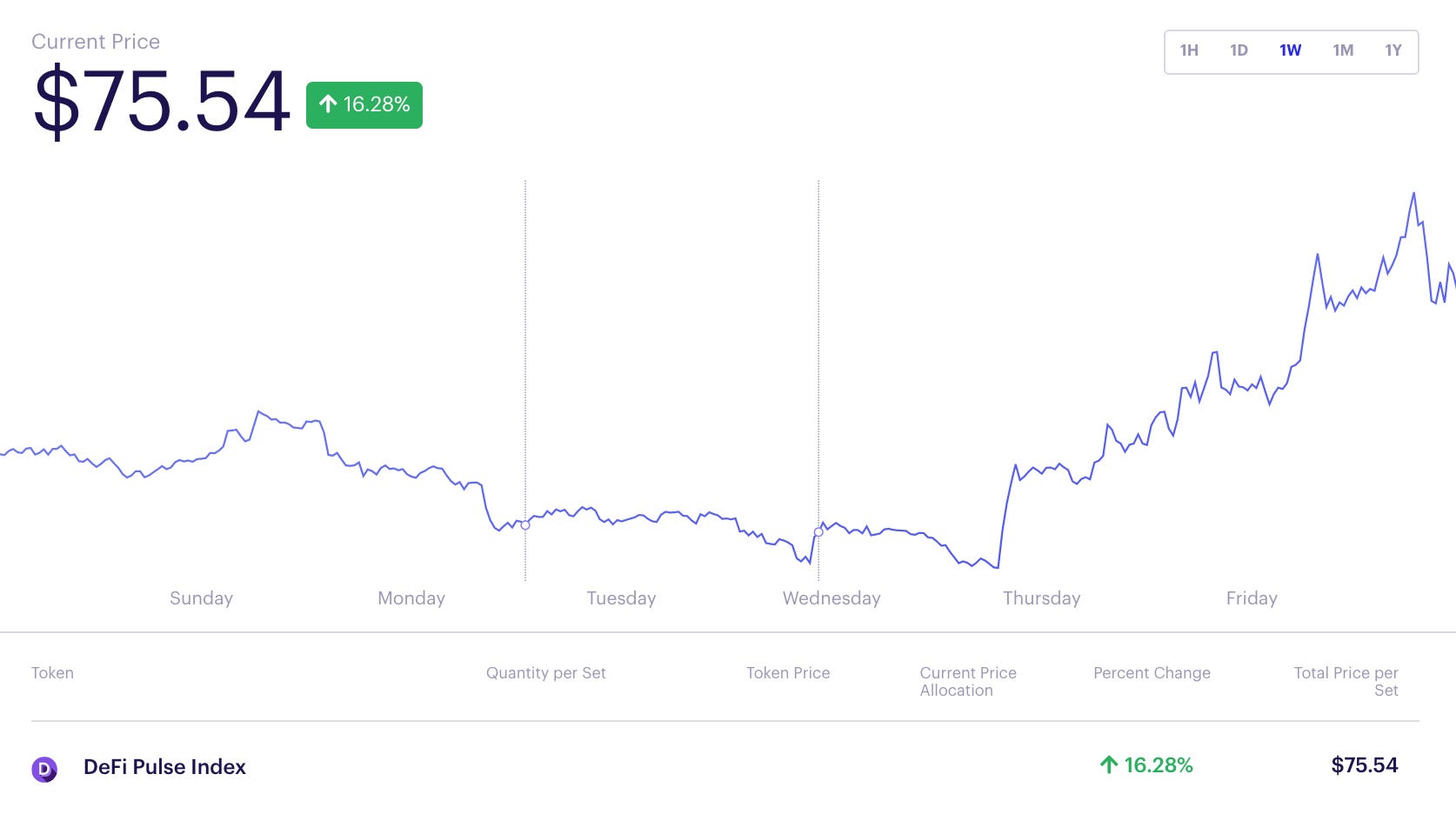Click the DeFi Pulse Index token icon
The width and height of the screenshot is (1456, 821).
(x=43, y=767)
